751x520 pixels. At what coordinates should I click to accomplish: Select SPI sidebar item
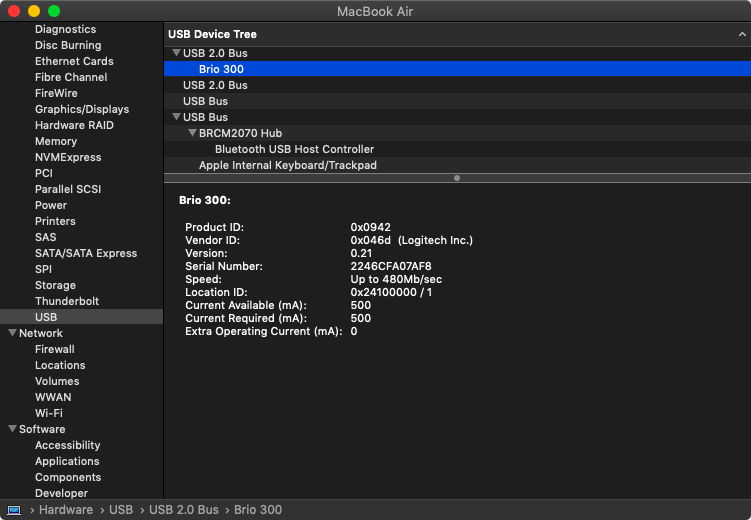[43, 269]
